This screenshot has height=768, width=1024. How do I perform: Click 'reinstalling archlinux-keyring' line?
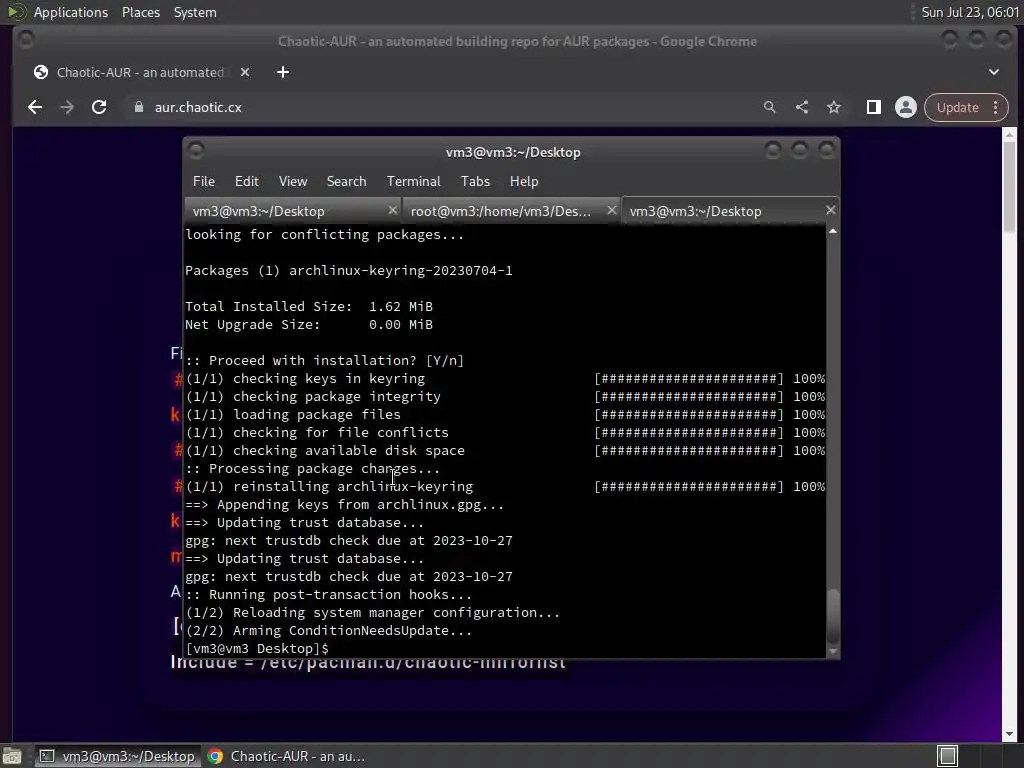[329, 487]
